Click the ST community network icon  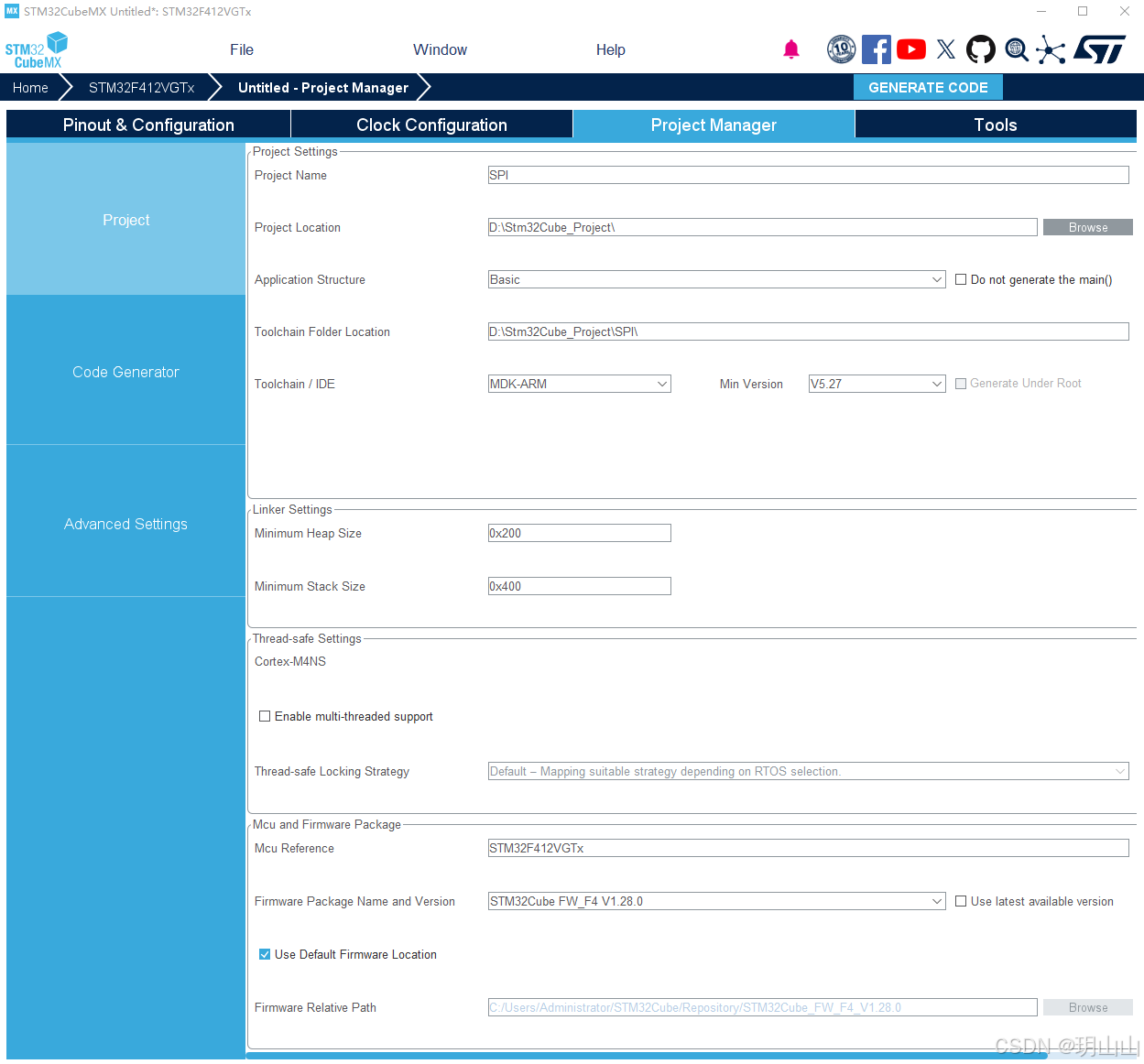point(1051,49)
